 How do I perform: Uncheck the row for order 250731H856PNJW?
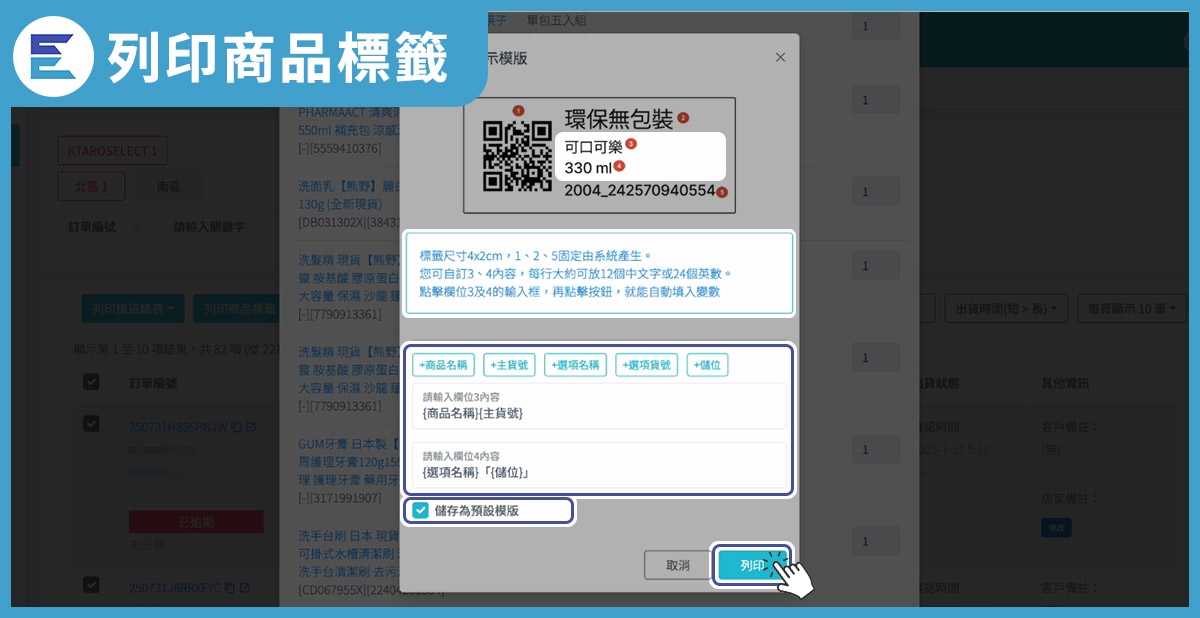point(91,425)
